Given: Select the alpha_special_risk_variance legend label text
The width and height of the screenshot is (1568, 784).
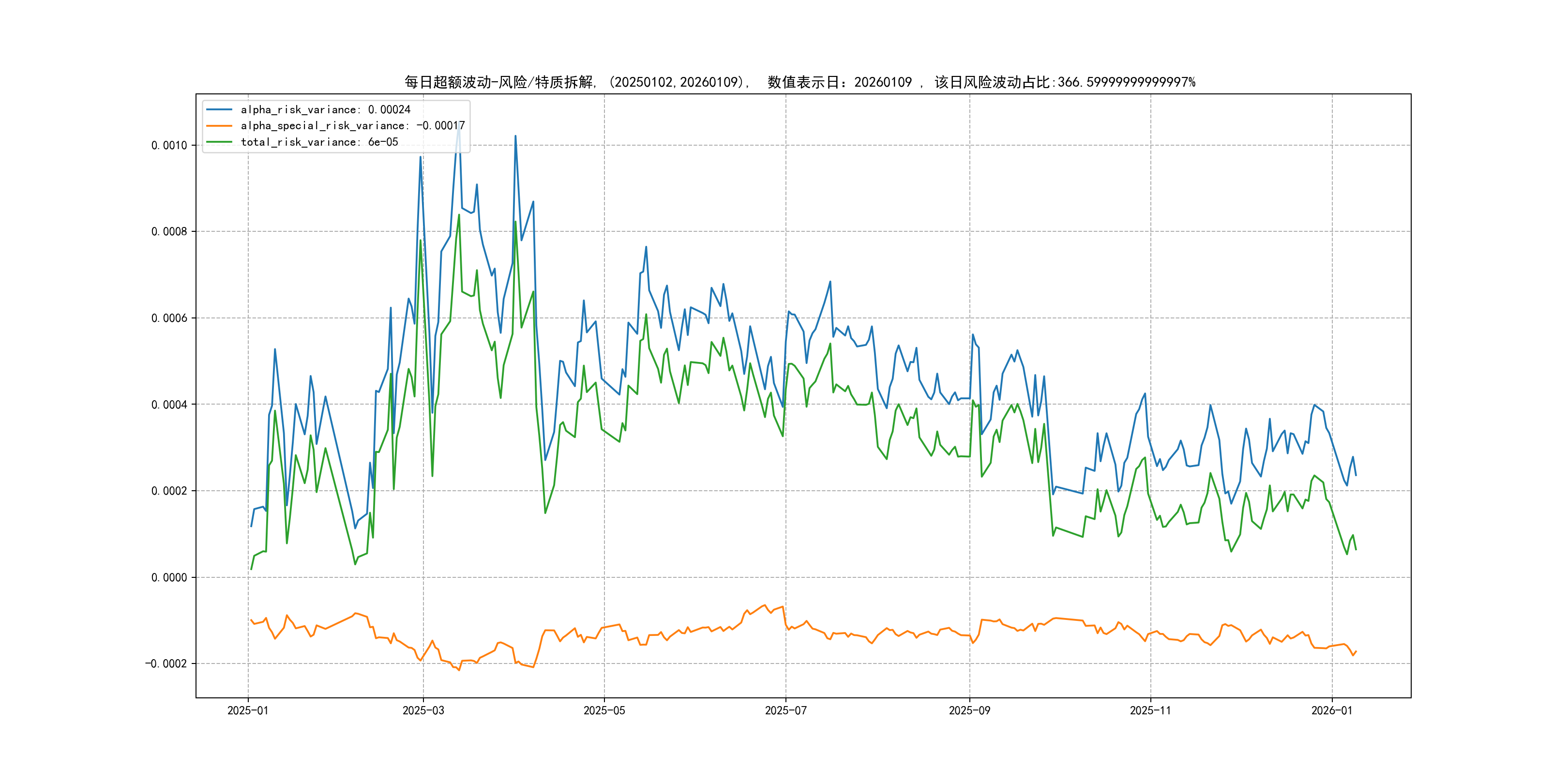Looking at the screenshot, I should point(352,126).
